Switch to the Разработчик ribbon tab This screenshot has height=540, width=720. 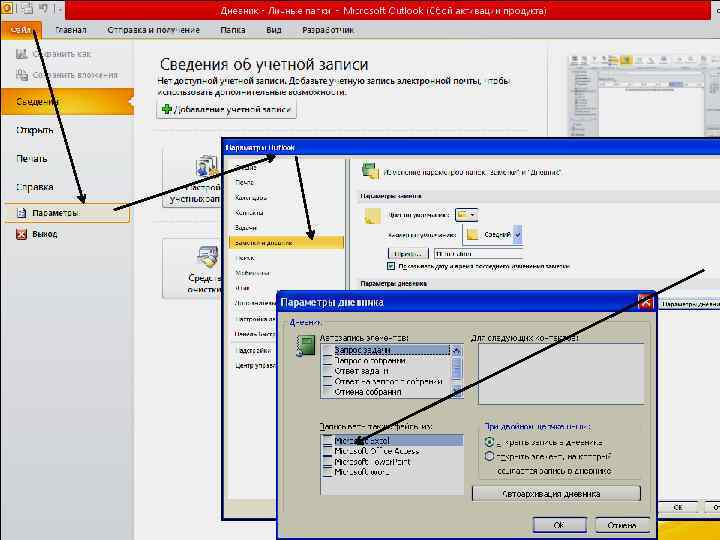327,30
